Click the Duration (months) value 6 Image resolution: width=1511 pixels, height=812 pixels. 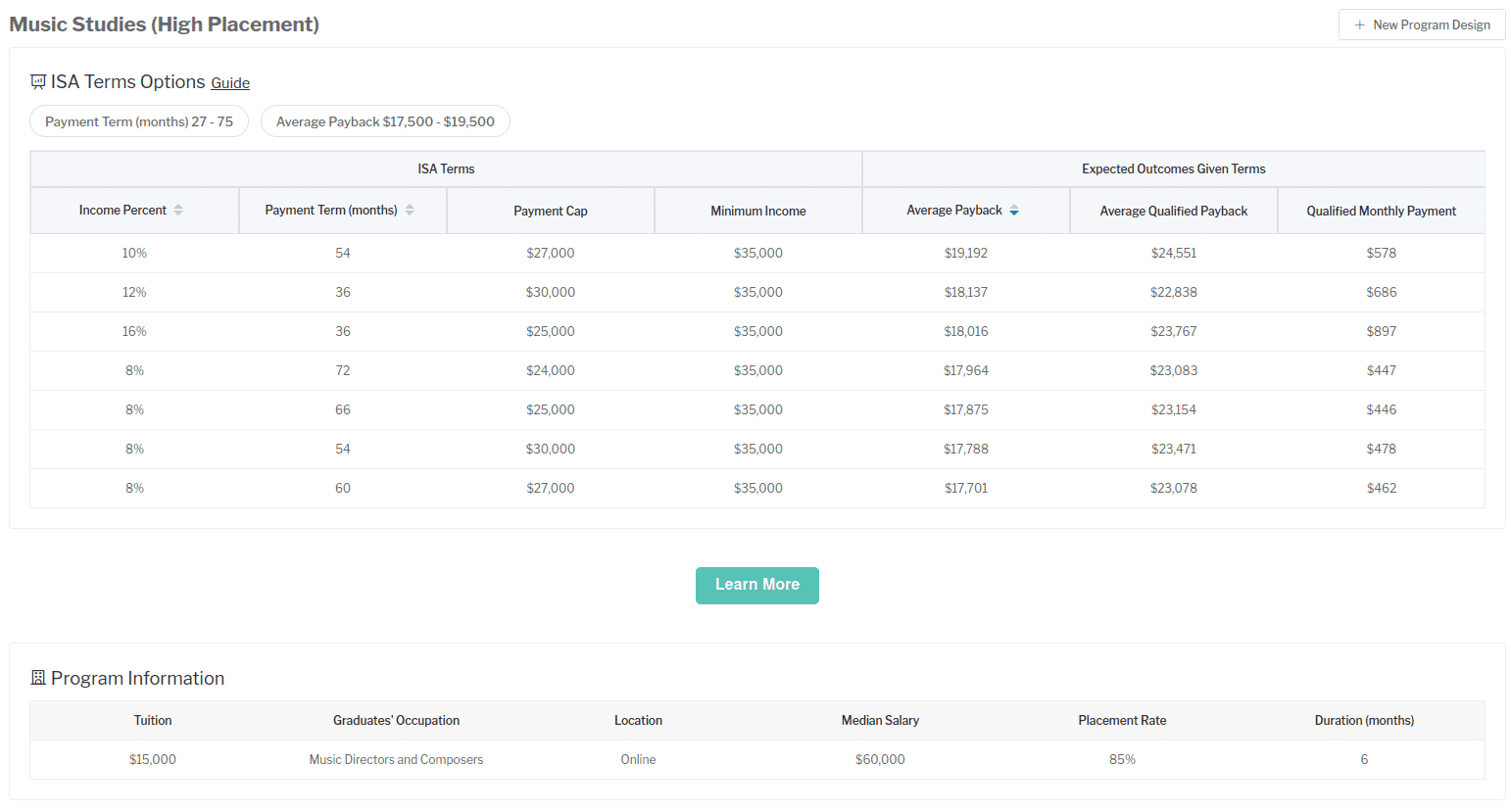[1364, 759]
